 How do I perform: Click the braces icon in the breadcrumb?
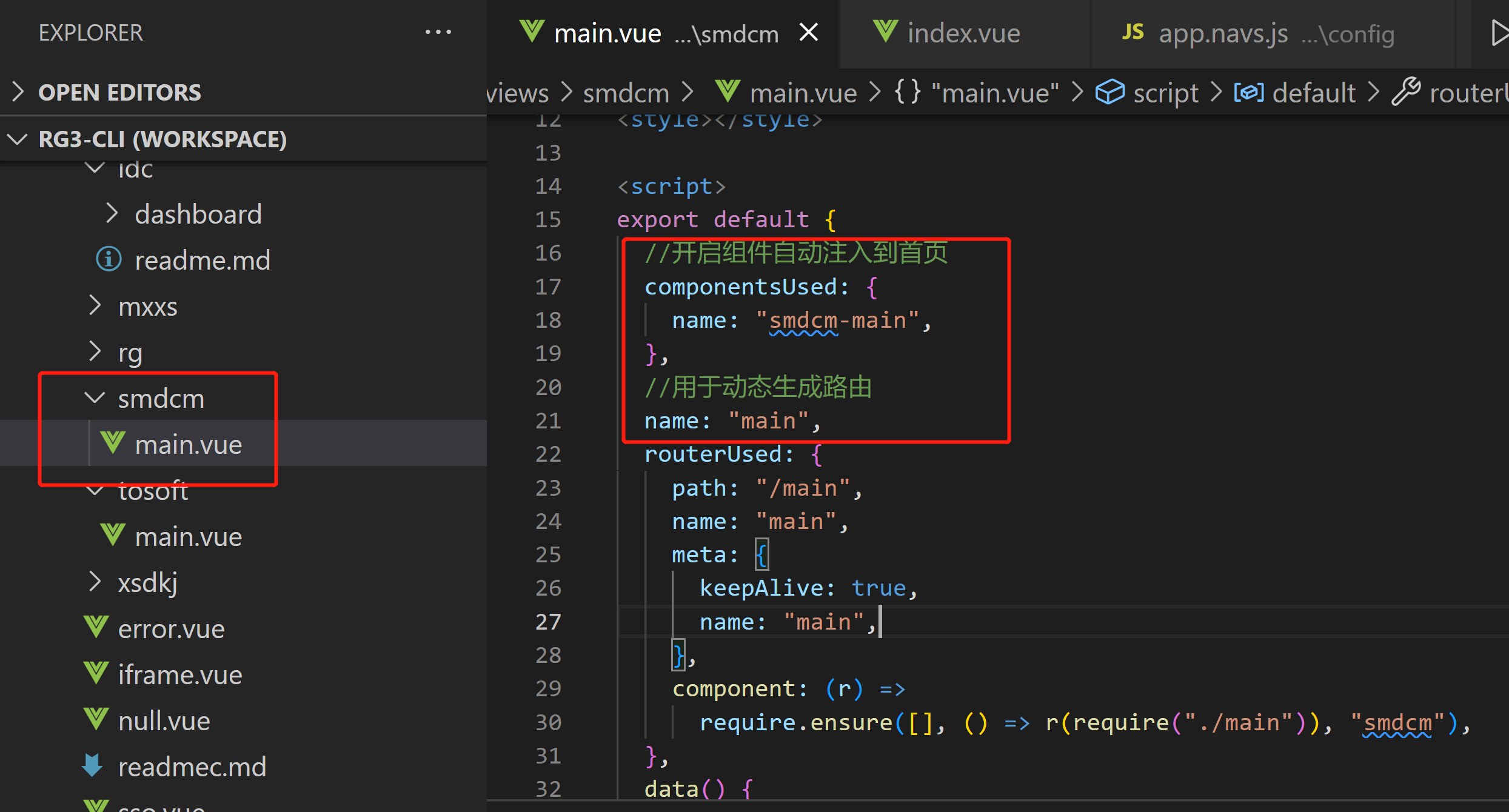908,92
